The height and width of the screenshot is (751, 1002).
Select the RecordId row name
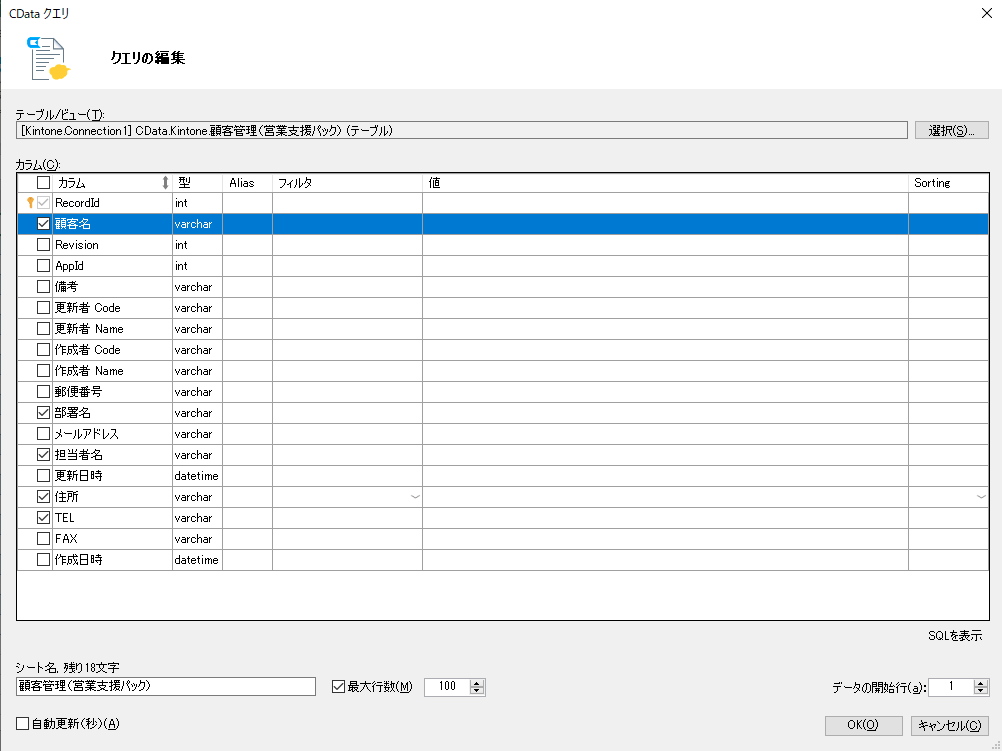[x=77, y=203]
